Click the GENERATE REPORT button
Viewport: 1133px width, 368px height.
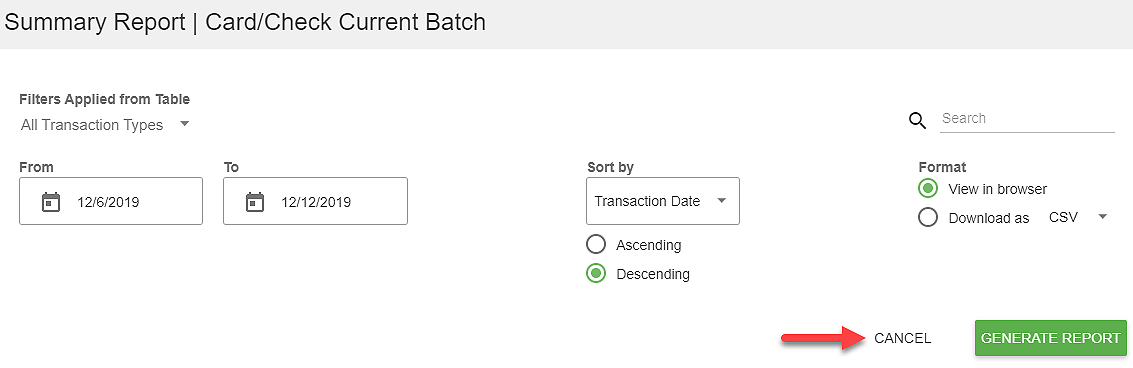(1051, 338)
